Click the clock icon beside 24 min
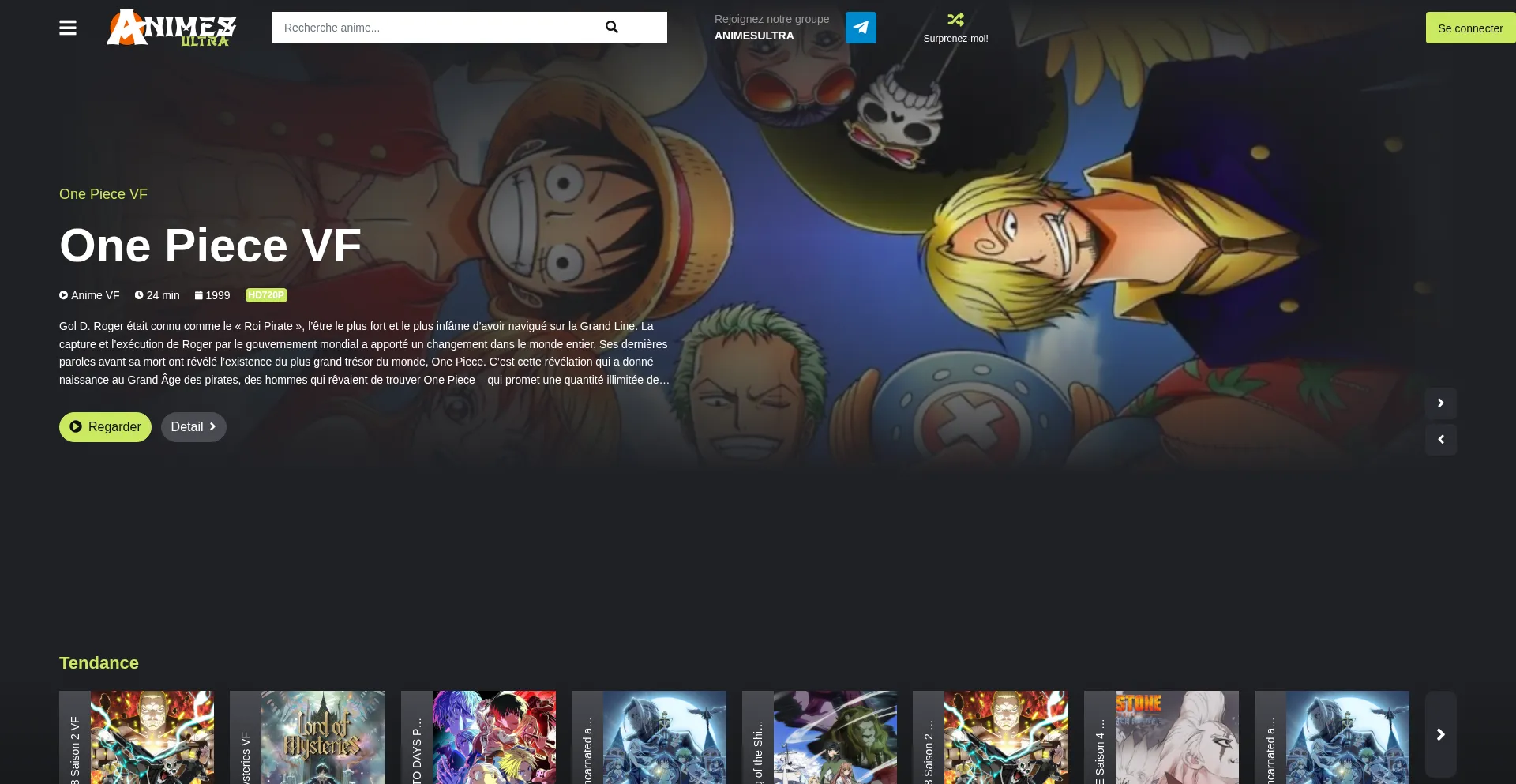The width and height of the screenshot is (1516, 784). (x=138, y=295)
